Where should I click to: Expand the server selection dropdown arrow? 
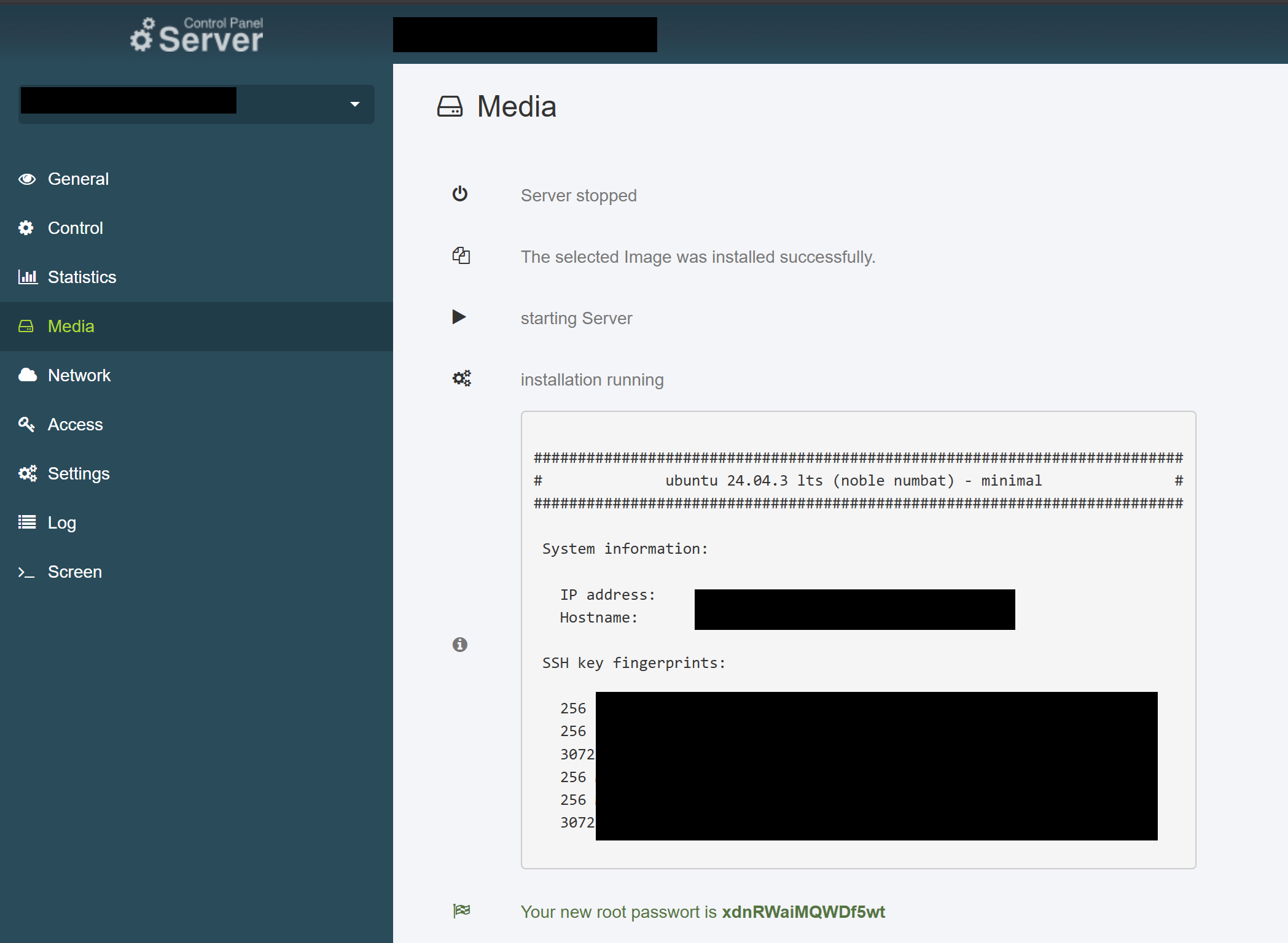pos(355,104)
